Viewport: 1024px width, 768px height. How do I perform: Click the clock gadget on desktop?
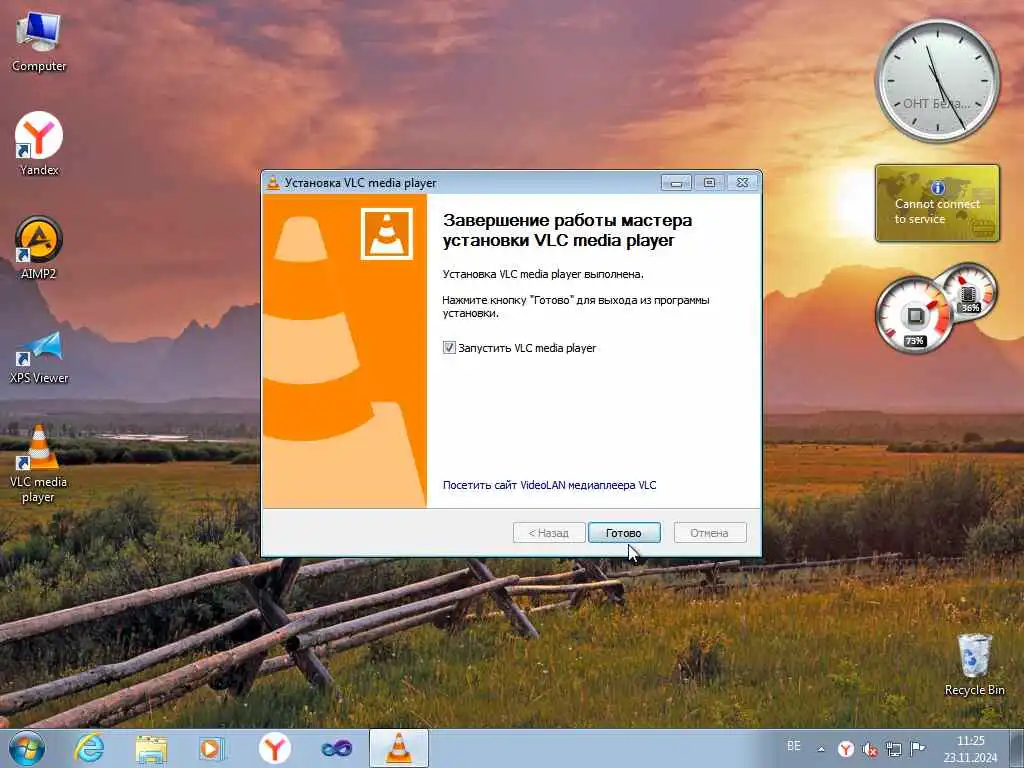[937, 81]
